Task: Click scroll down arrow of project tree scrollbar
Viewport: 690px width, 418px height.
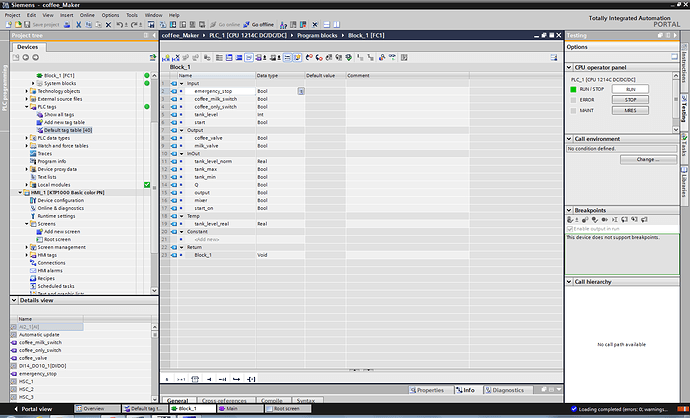Action: (154, 290)
